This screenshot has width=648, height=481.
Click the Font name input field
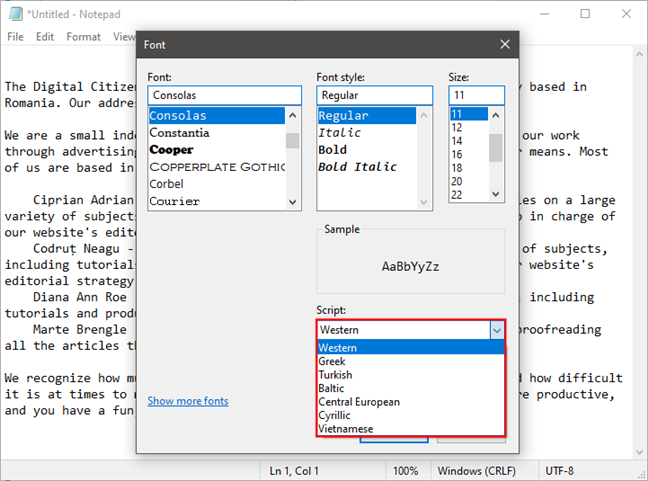coord(223,95)
